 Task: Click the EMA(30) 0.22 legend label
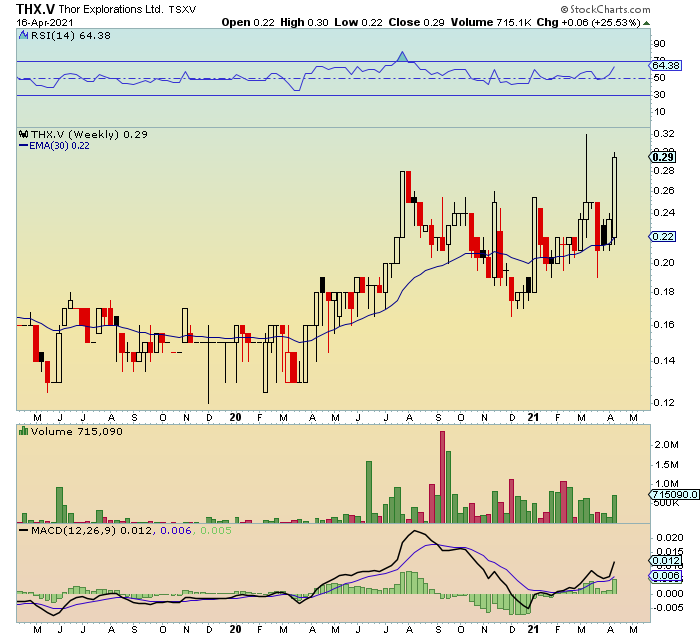tap(59, 146)
